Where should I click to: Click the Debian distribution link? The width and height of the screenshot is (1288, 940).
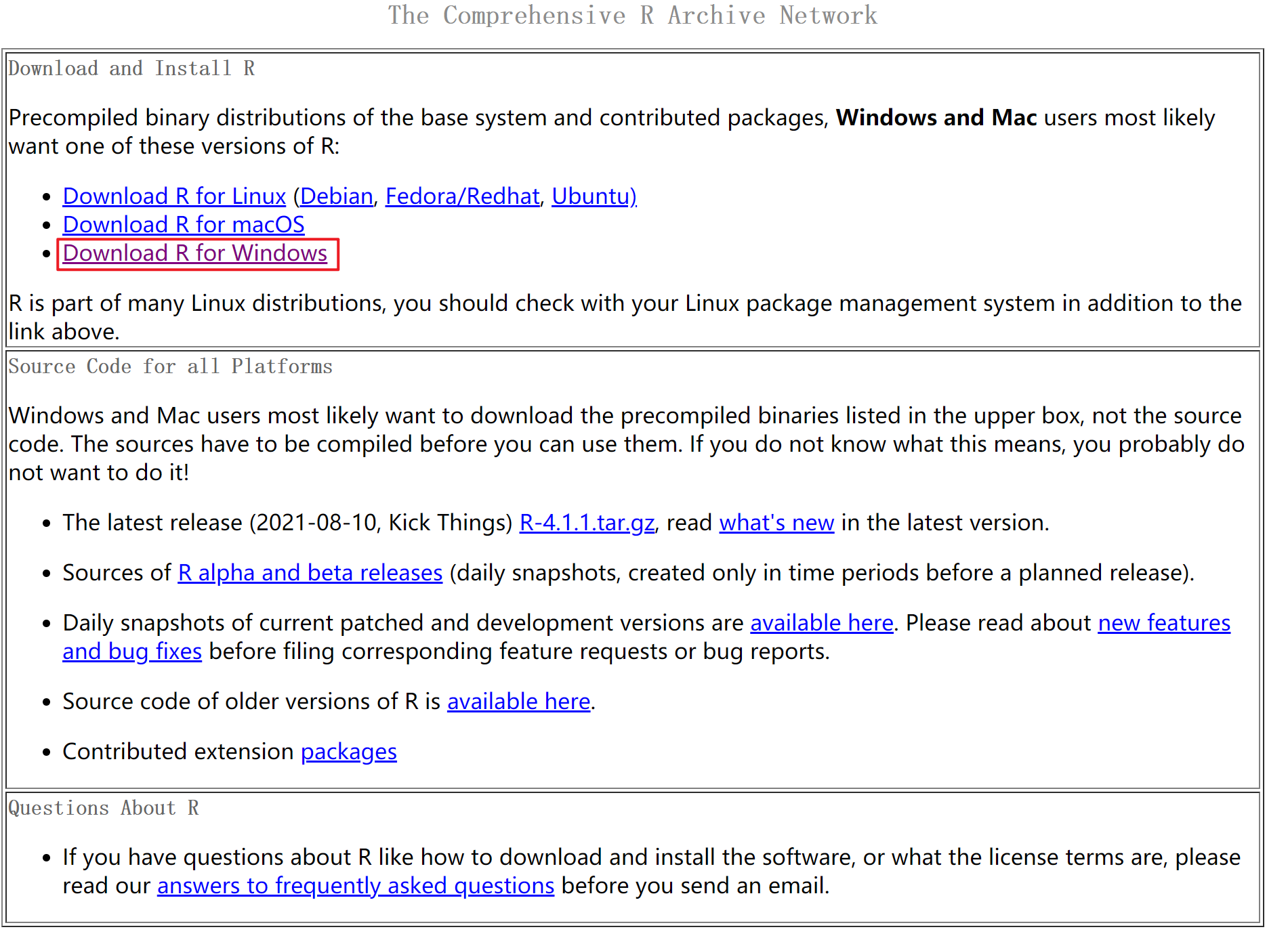pos(337,196)
